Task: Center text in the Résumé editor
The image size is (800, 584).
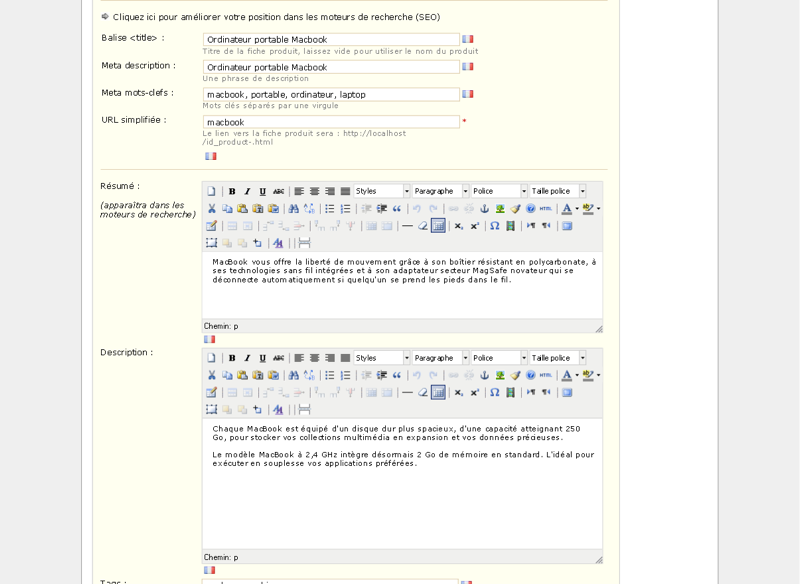Action: 314,191
